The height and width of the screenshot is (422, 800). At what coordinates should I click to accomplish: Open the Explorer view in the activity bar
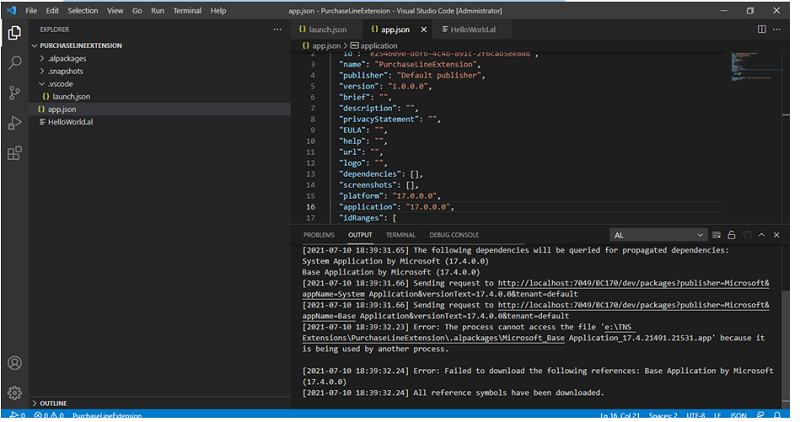[x=15, y=33]
